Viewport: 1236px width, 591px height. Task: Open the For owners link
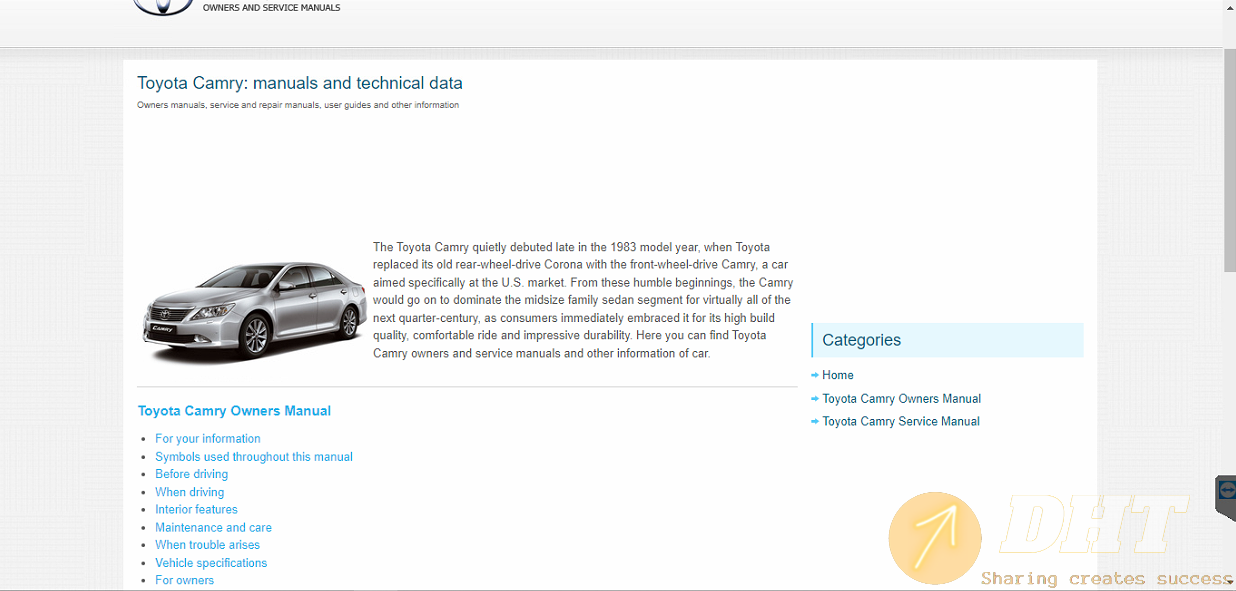(184, 580)
